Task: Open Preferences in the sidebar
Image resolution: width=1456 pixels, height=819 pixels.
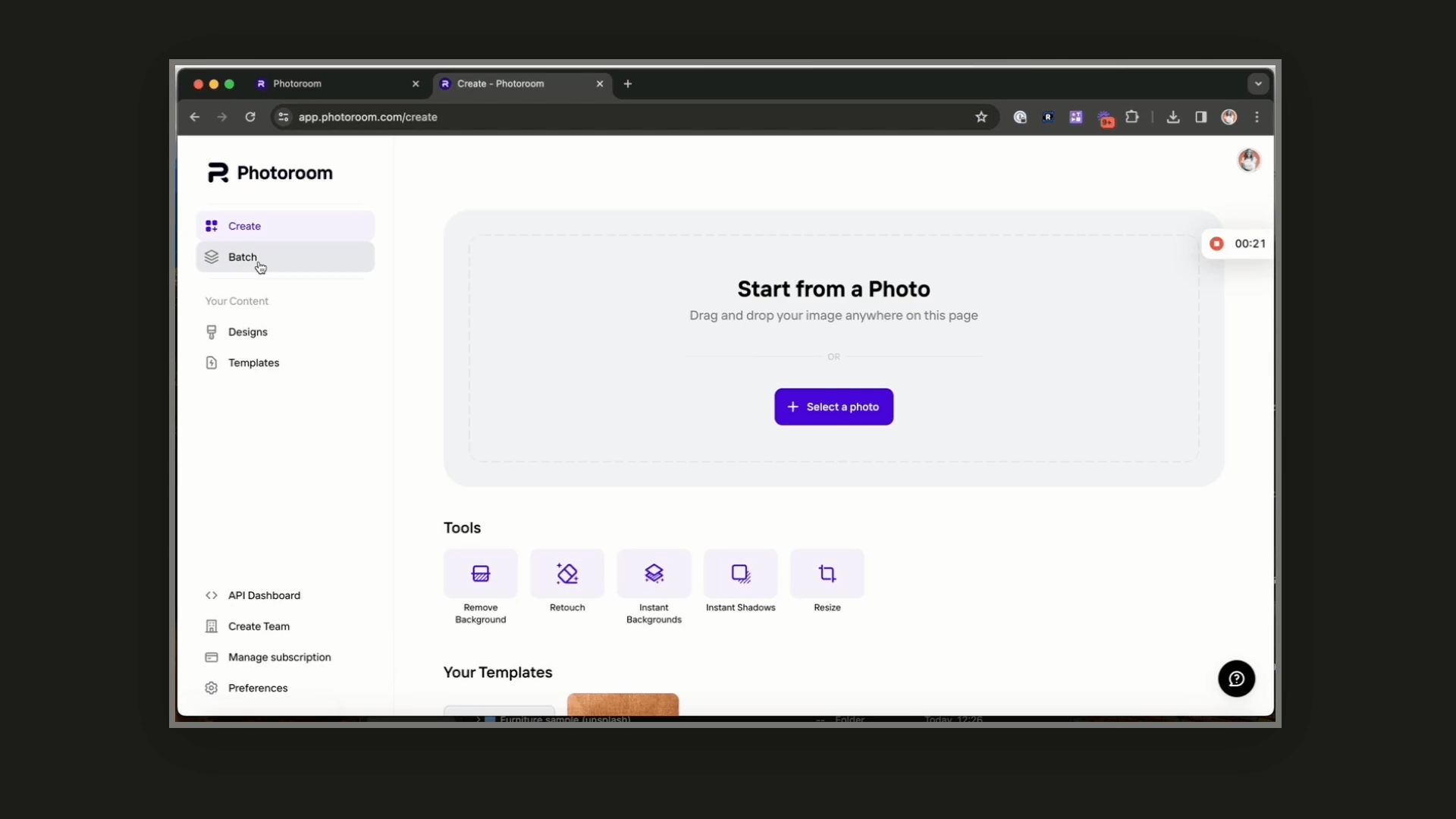Action: click(x=285, y=688)
